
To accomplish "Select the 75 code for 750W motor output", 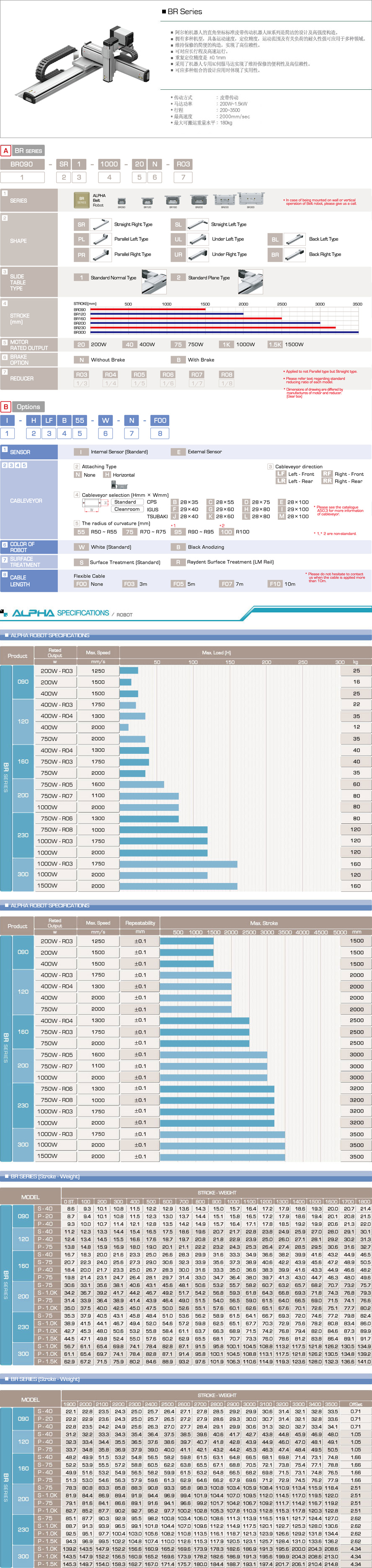I will 178,344.
